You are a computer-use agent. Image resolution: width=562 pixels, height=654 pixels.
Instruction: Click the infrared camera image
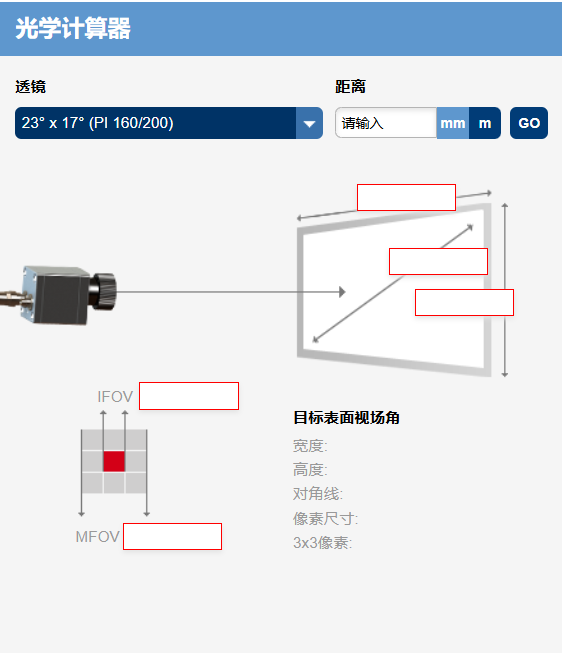point(58,295)
